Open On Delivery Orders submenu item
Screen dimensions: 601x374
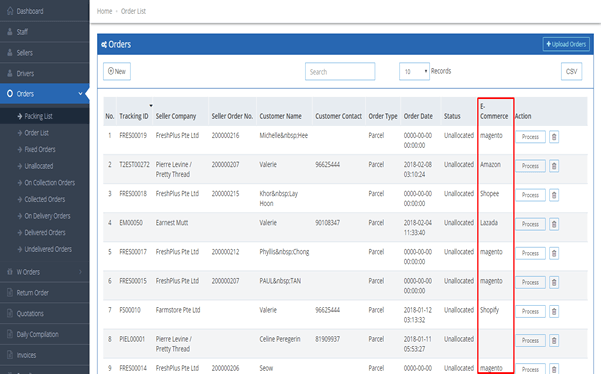coord(47,216)
